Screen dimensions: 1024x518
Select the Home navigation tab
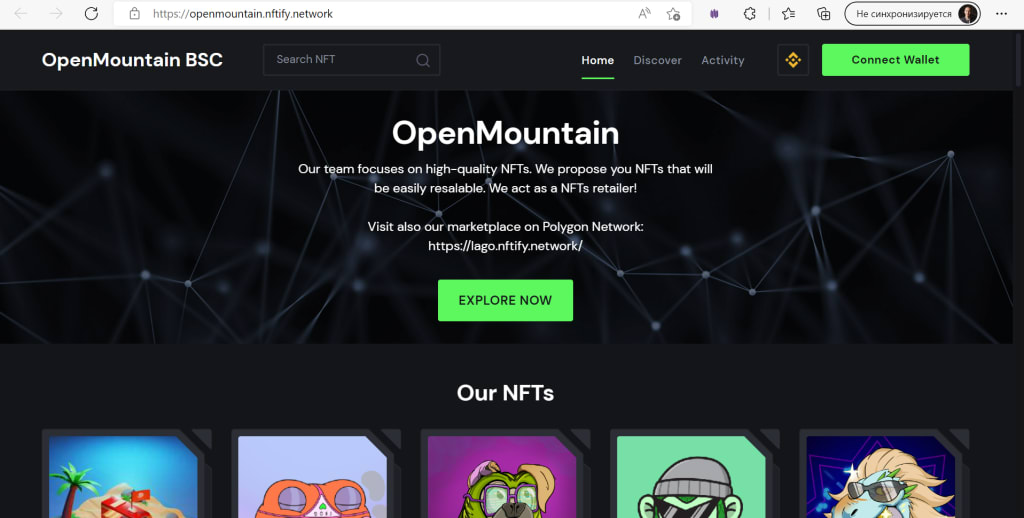(598, 60)
